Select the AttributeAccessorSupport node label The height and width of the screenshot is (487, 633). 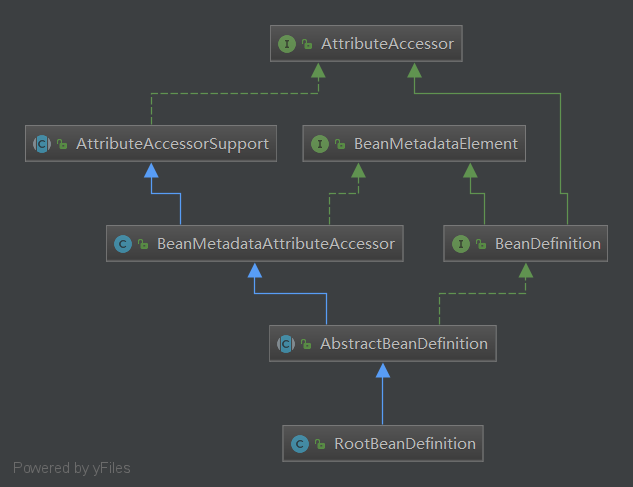coord(172,144)
